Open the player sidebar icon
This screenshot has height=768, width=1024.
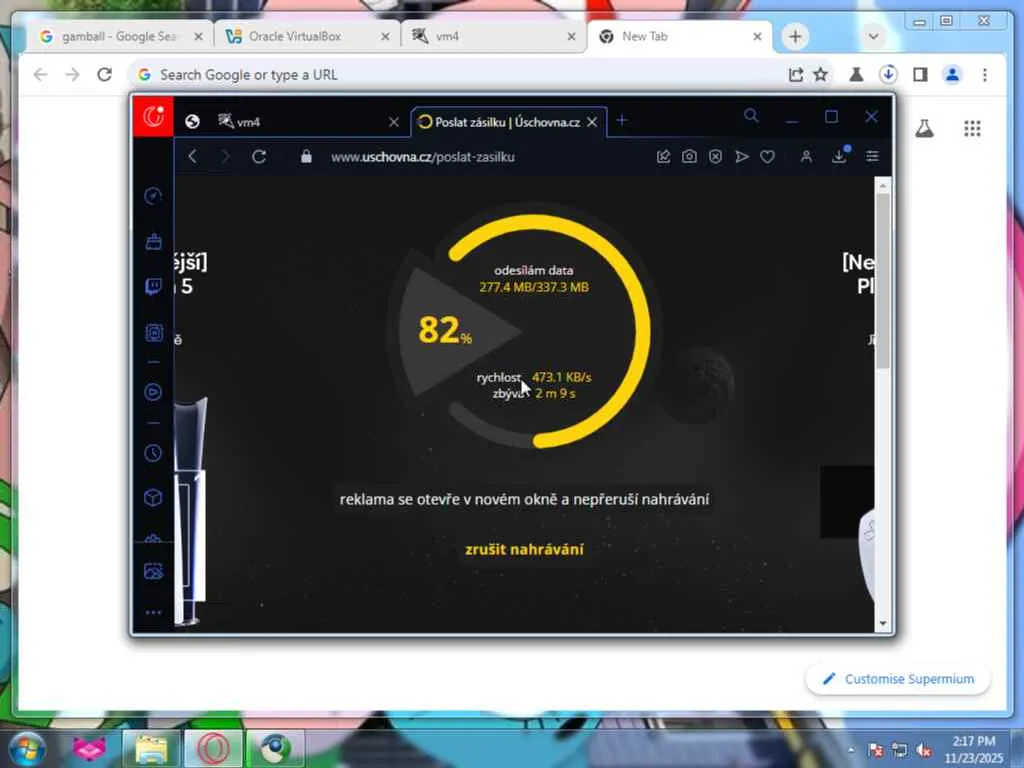click(153, 392)
